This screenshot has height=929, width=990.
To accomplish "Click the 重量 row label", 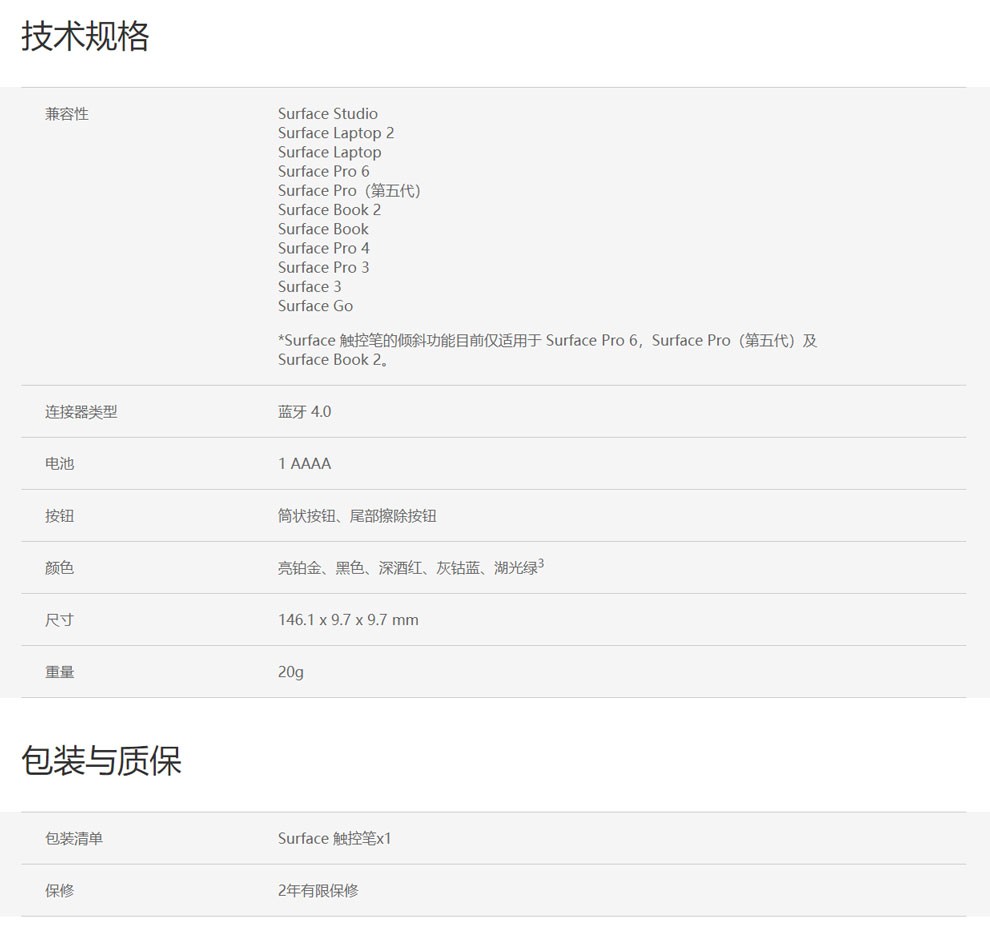I will (59, 672).
